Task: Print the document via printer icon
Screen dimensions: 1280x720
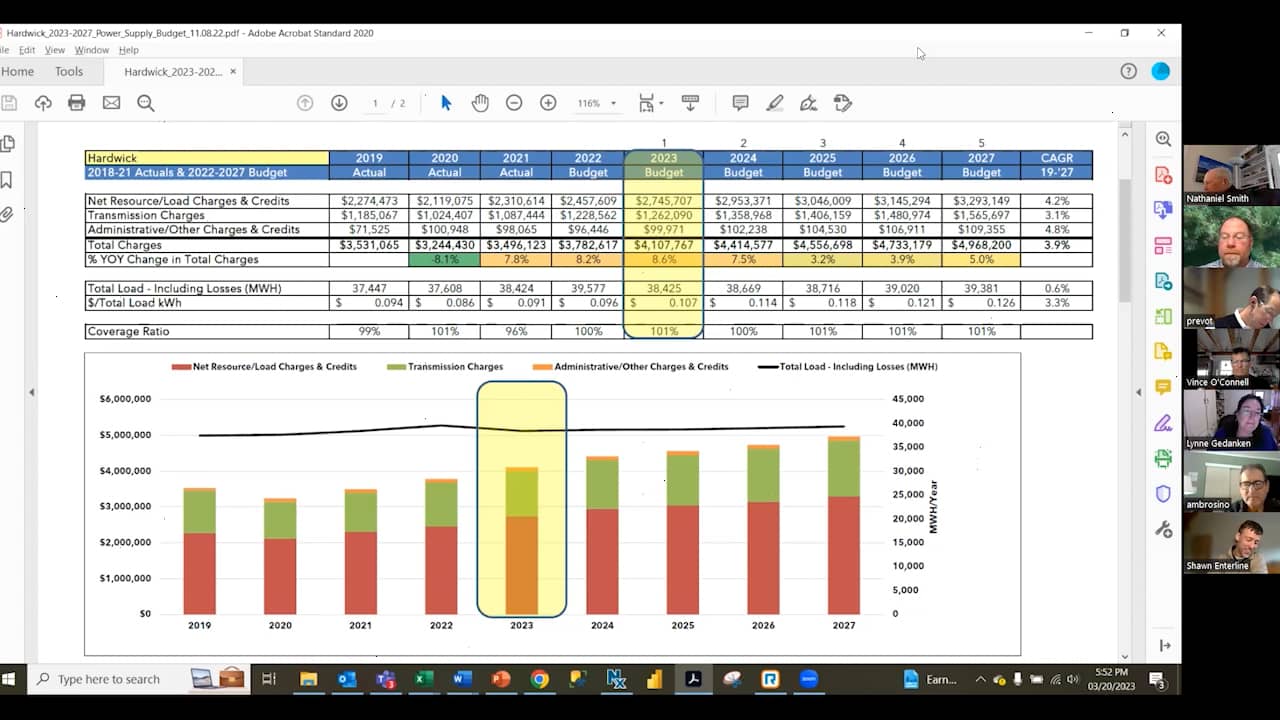Action: pos(77,103)
